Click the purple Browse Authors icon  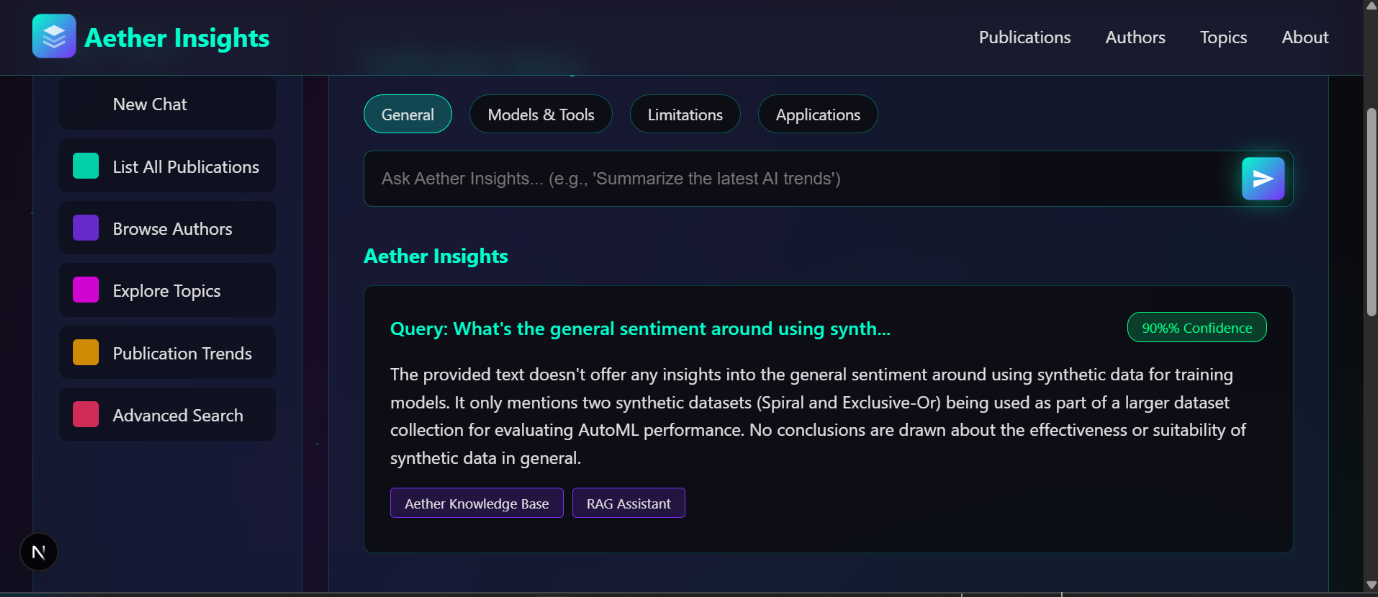pos(85,228)
